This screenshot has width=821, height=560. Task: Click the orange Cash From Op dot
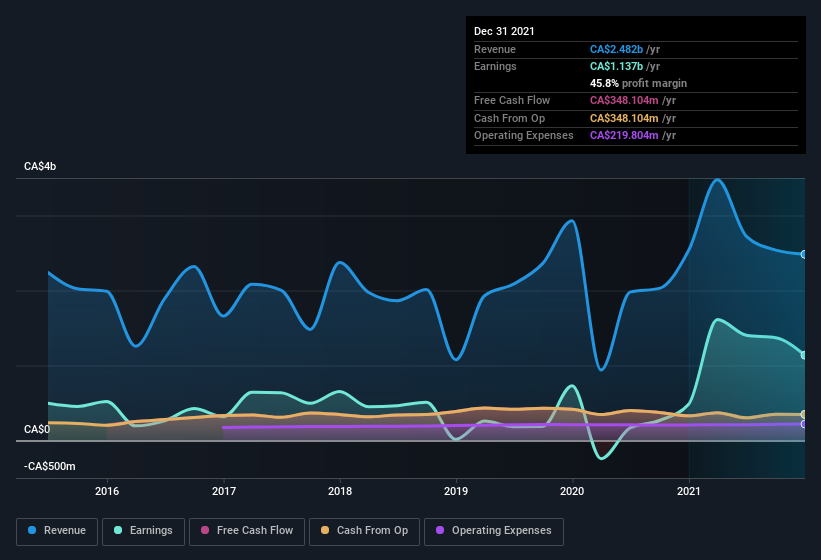click(x=325, y=530)
